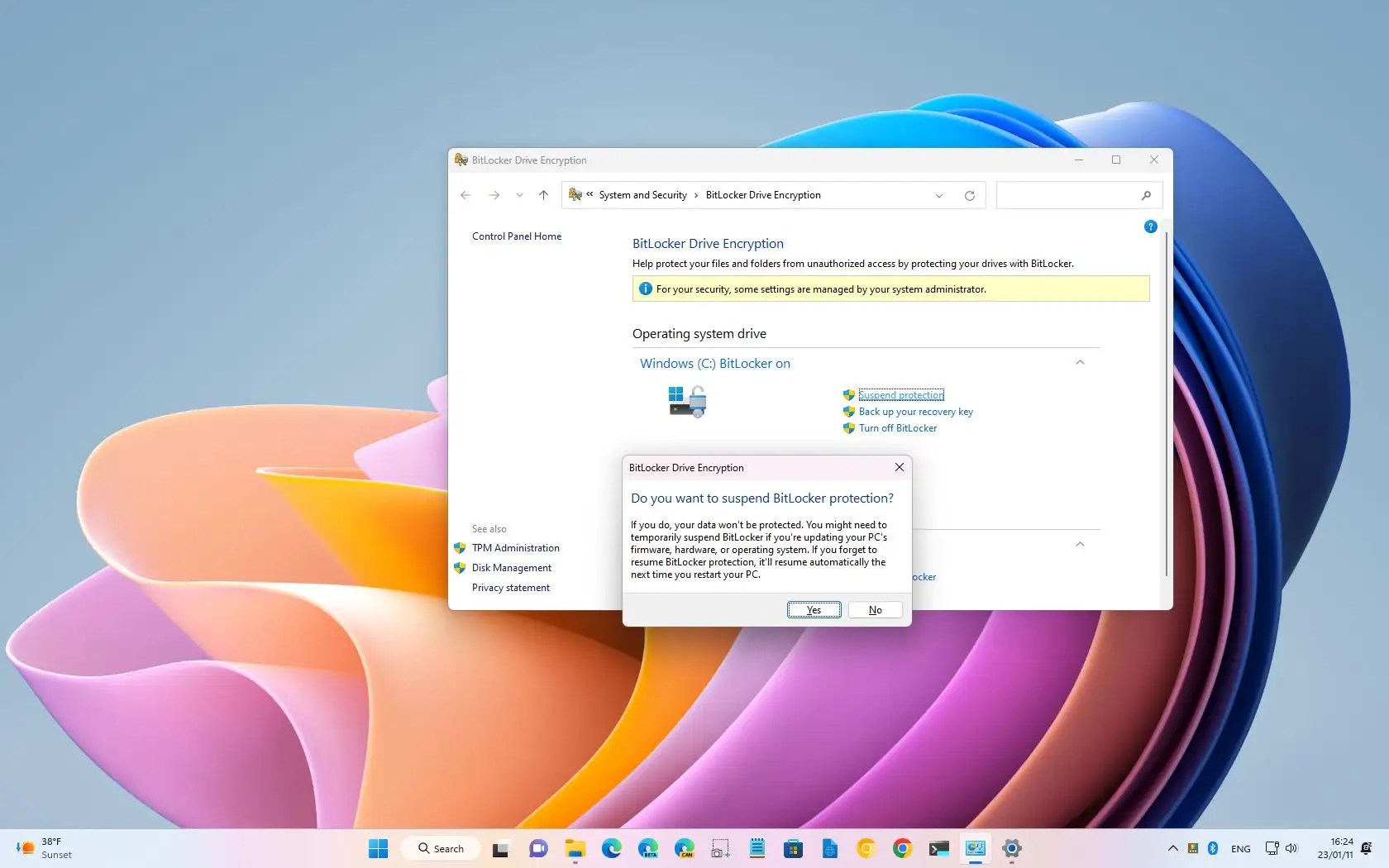
Task: Click No to keep BitLocker protection
Action: coord(874,609)
